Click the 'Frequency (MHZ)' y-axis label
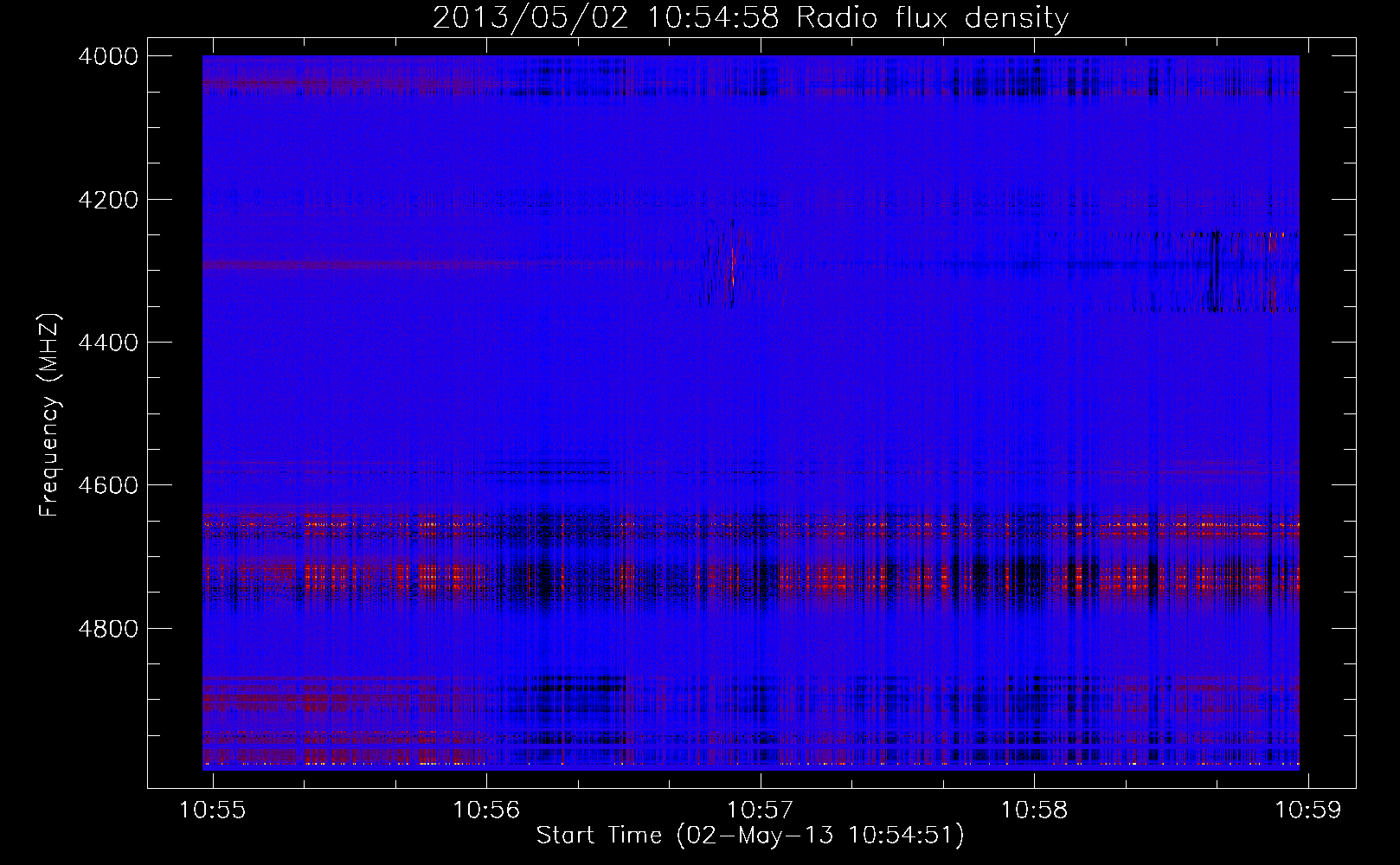The width and height of the screenshot is (1400, 865). 50,416
